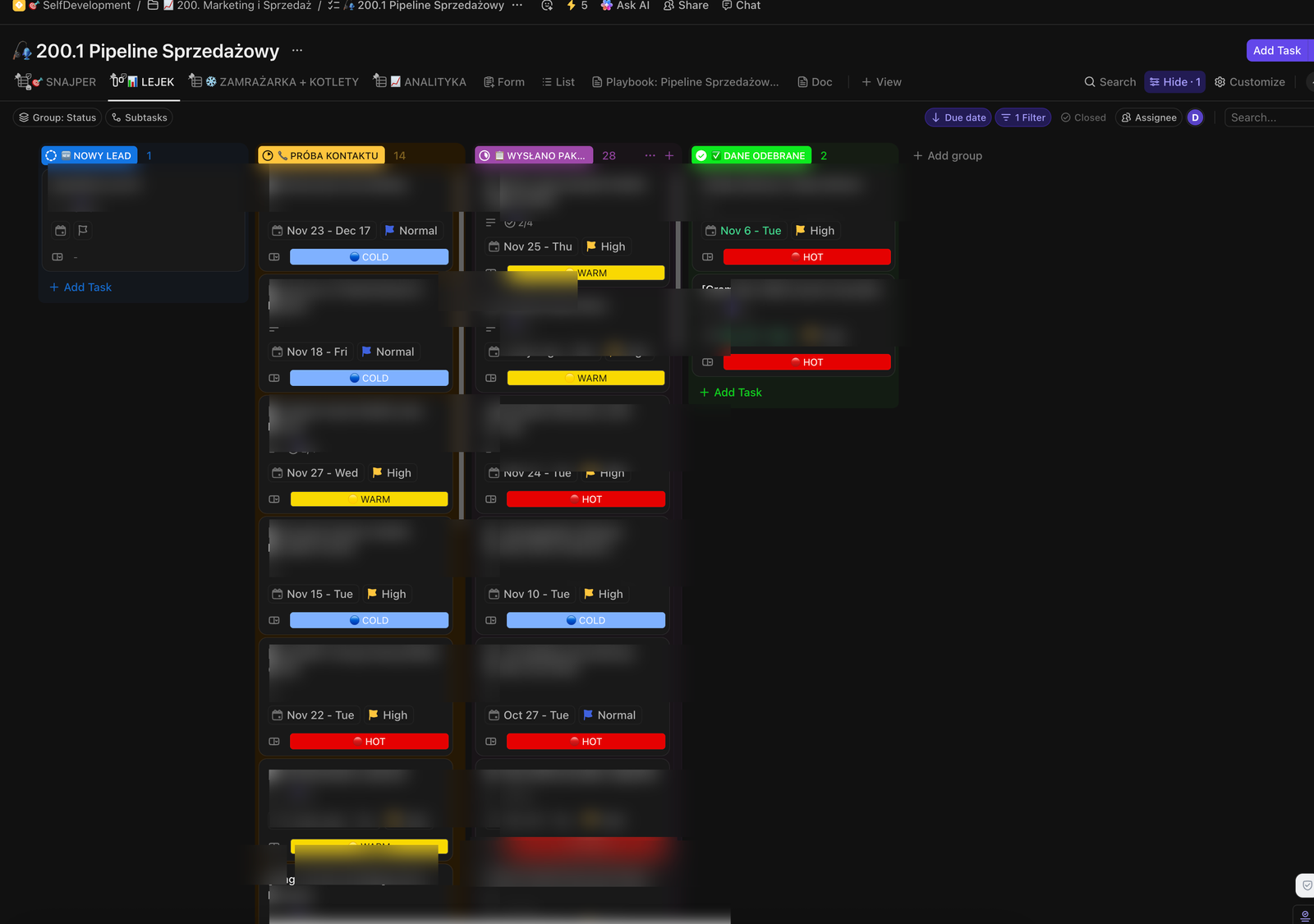Open the 1 Filter dropdown

1022,117
